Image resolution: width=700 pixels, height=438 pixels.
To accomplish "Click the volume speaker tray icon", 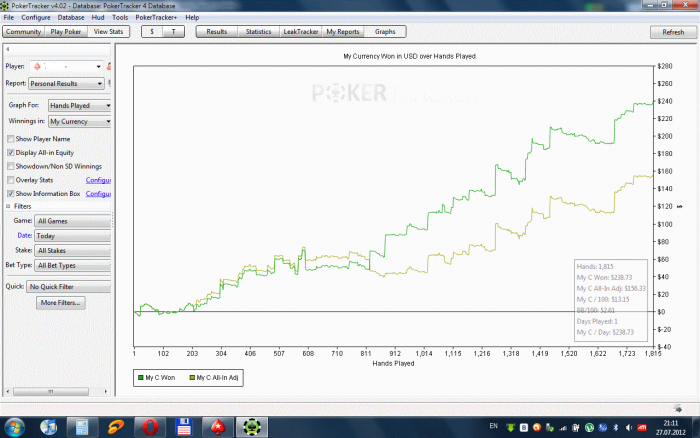I will [x=629, y=427].
